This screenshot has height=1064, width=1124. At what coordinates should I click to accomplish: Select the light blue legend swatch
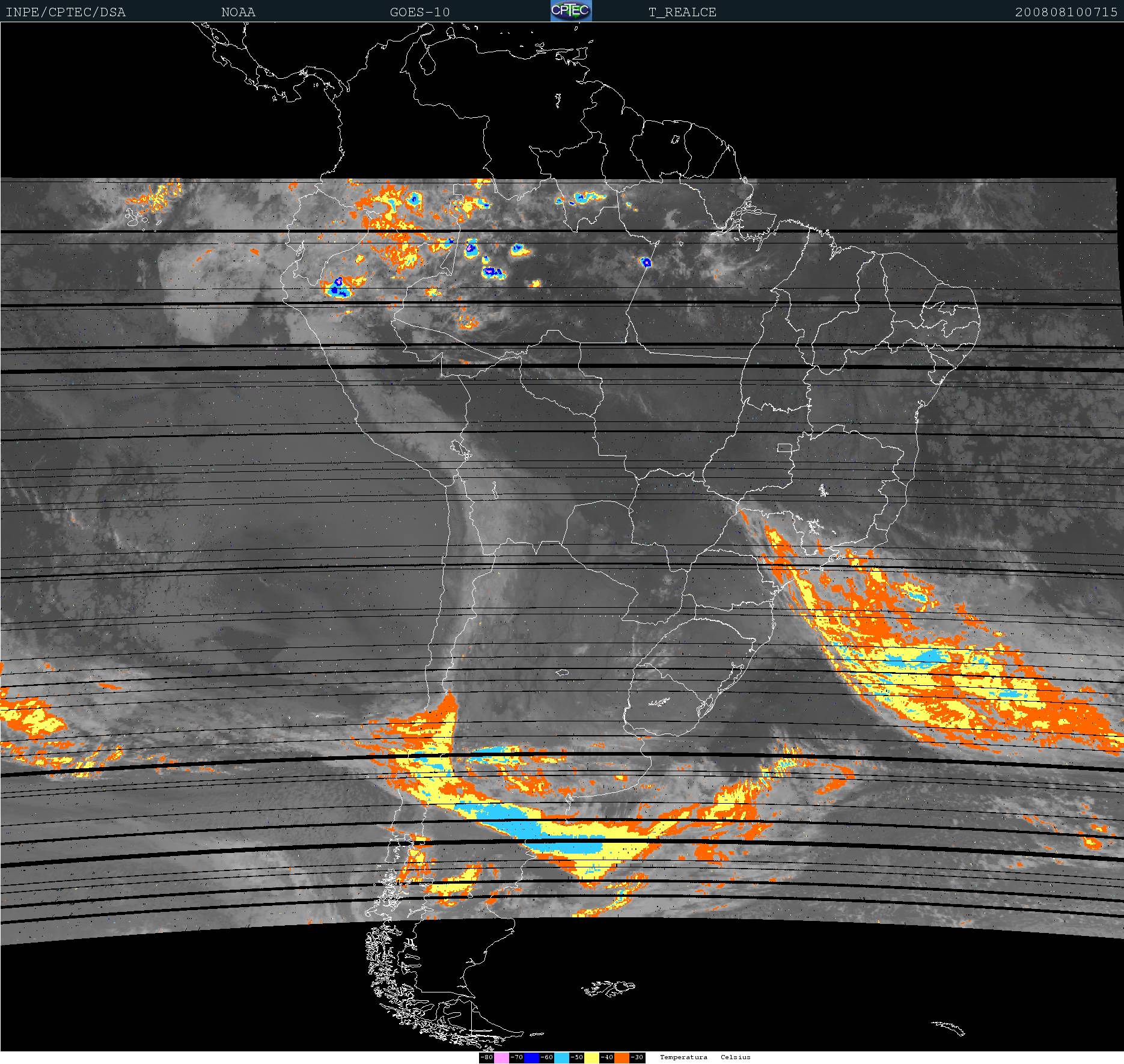tap(561, 1057)
